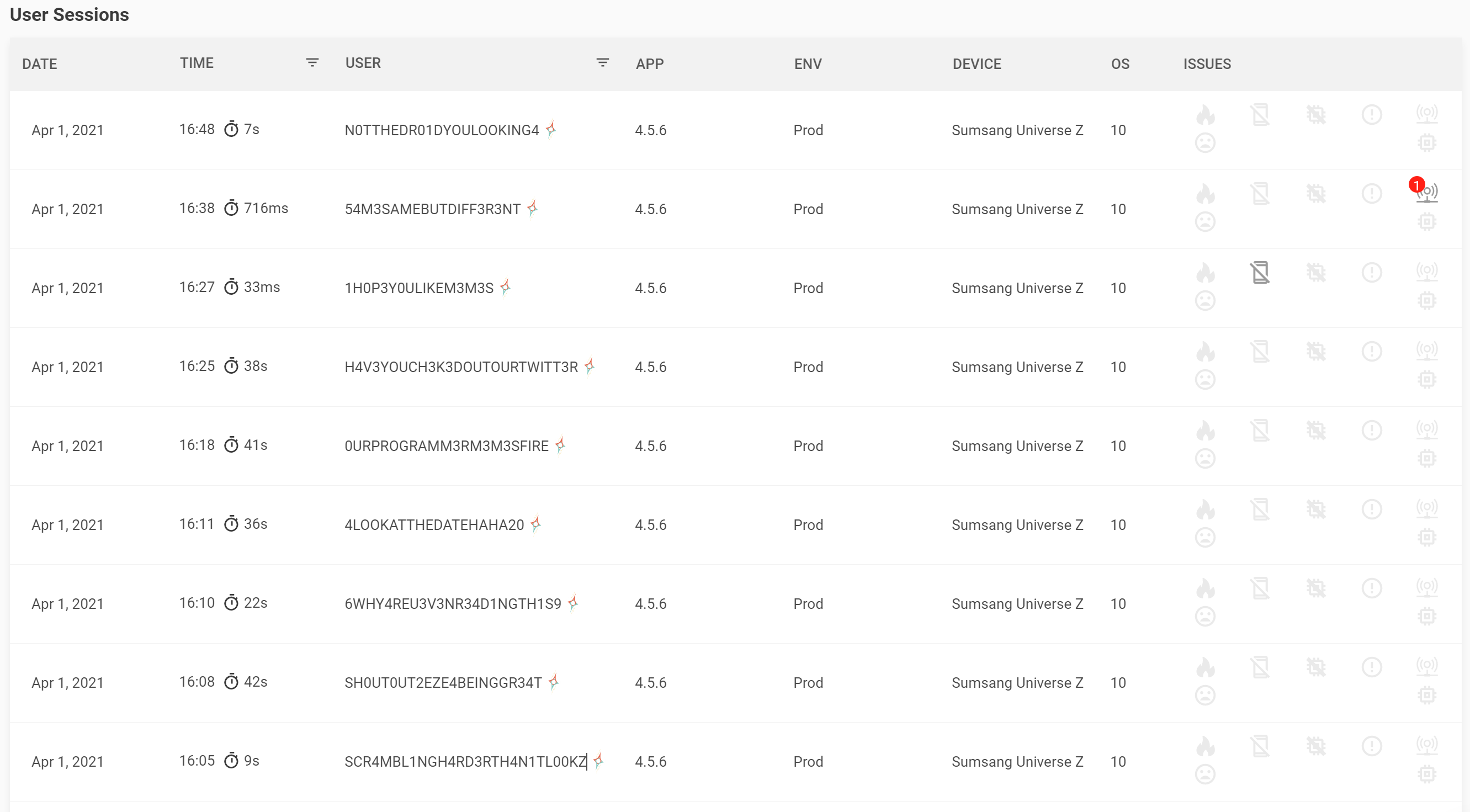This screenshot has width=1470, height=812.
Task: Sort by the USER column header
Action: point(363,63)
